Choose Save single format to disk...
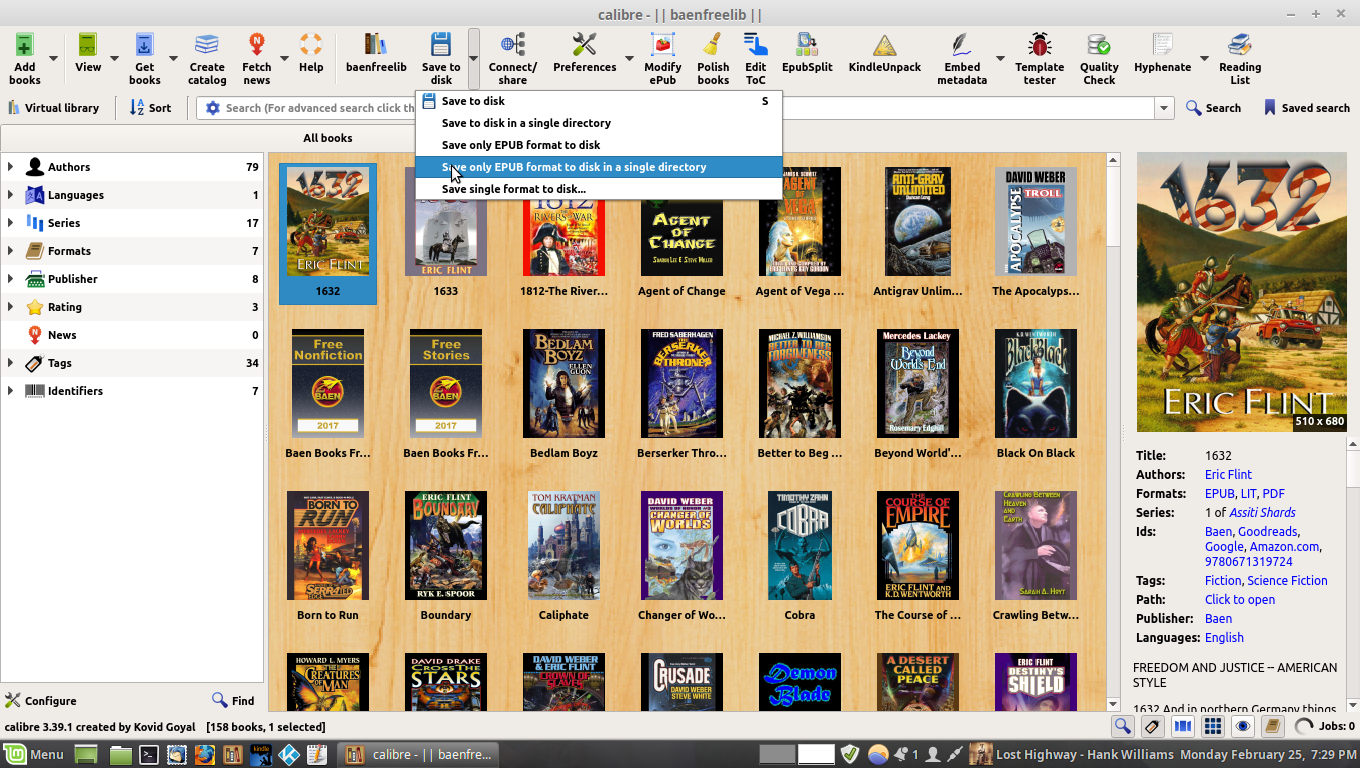The height and width of the screenshot is (768, 1360). point(599,189)
